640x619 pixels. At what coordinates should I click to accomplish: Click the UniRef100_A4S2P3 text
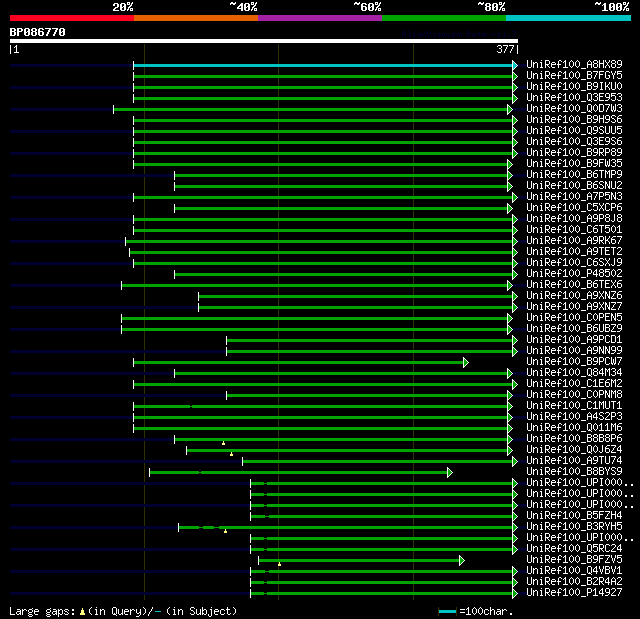574,417
